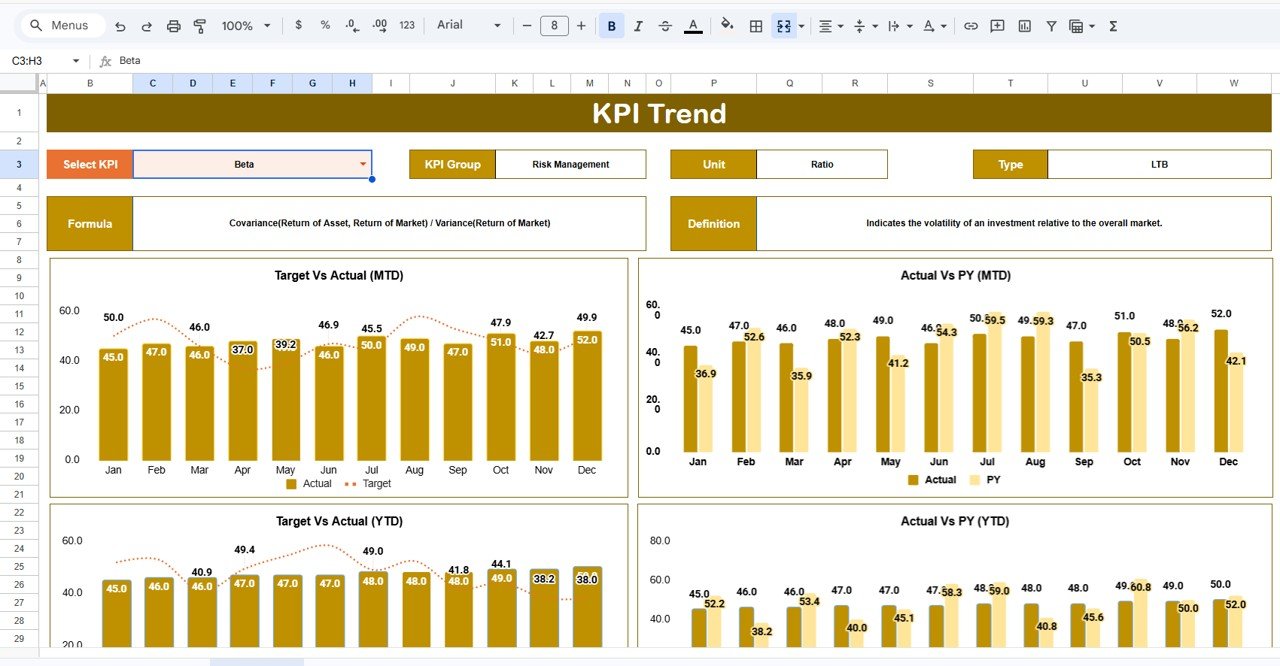The image size is (1280, 666).
Task: Open the functions menu via the sigma icon
Action: (1112, 25)
